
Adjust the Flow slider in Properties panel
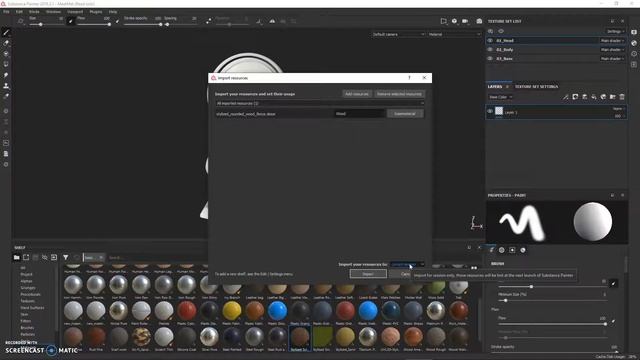(552, 324)
